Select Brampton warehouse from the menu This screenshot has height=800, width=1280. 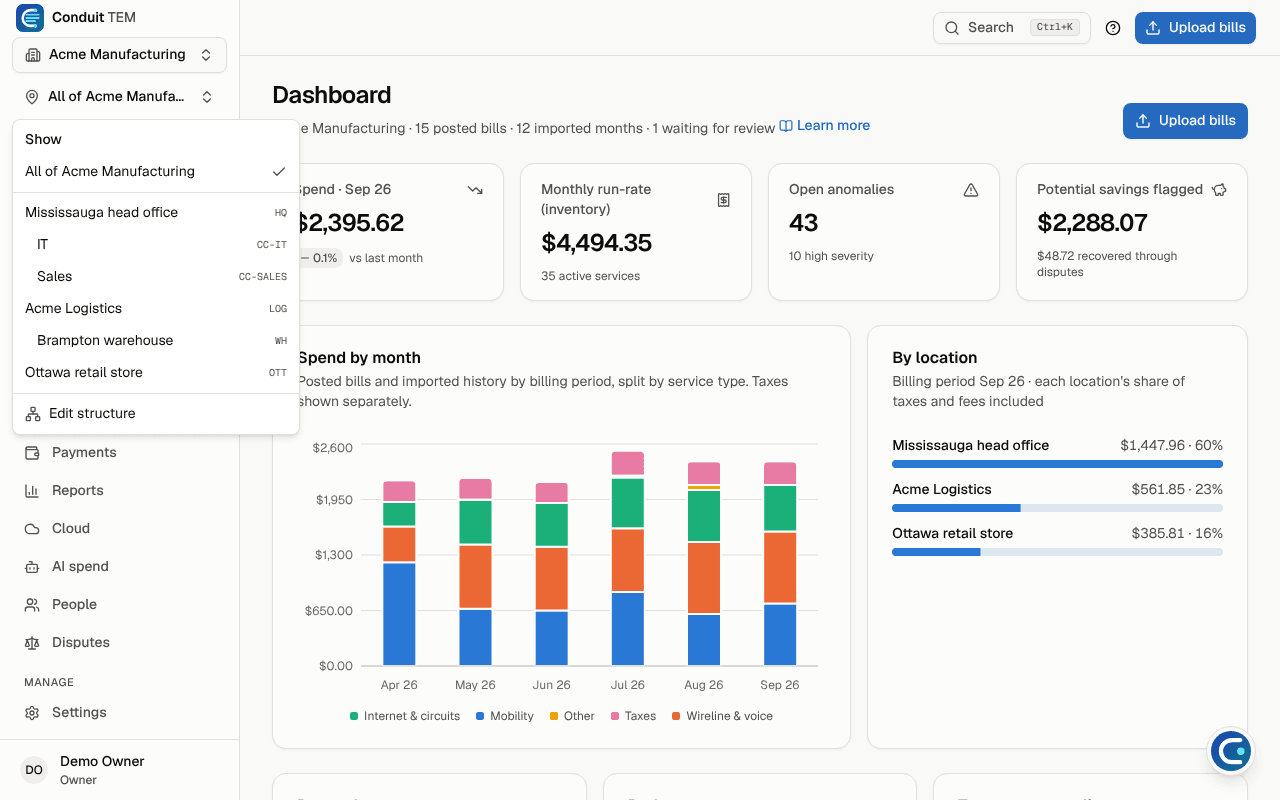point(156,340)
